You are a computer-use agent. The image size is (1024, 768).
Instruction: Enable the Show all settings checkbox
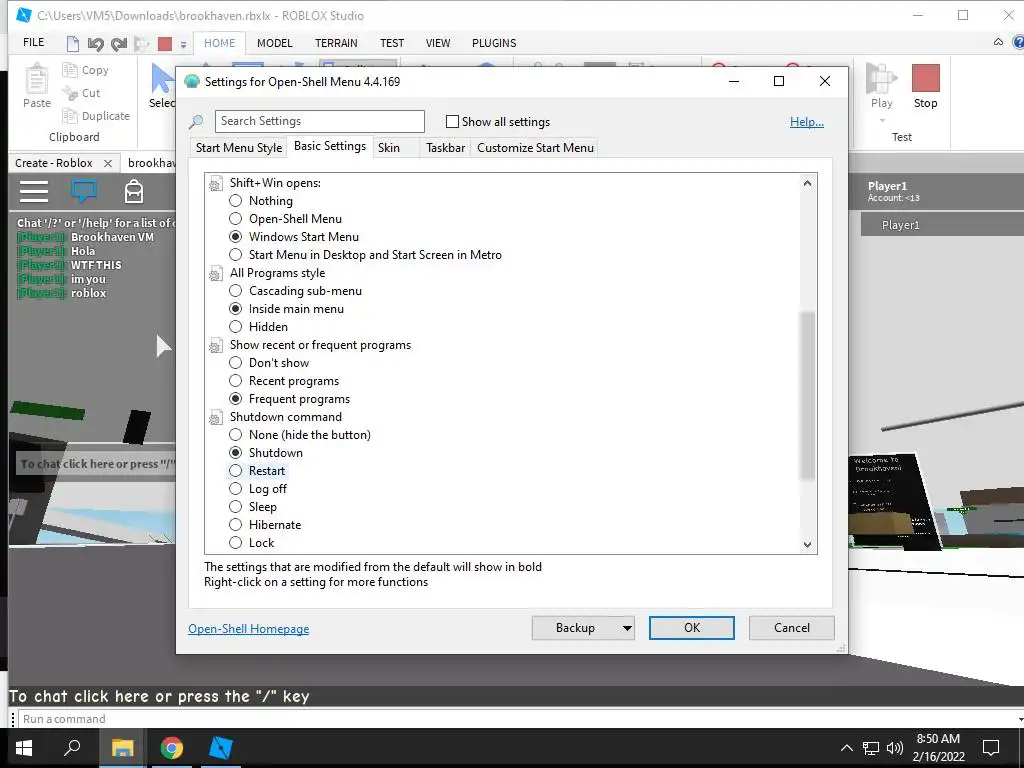[x=452, y=121]
